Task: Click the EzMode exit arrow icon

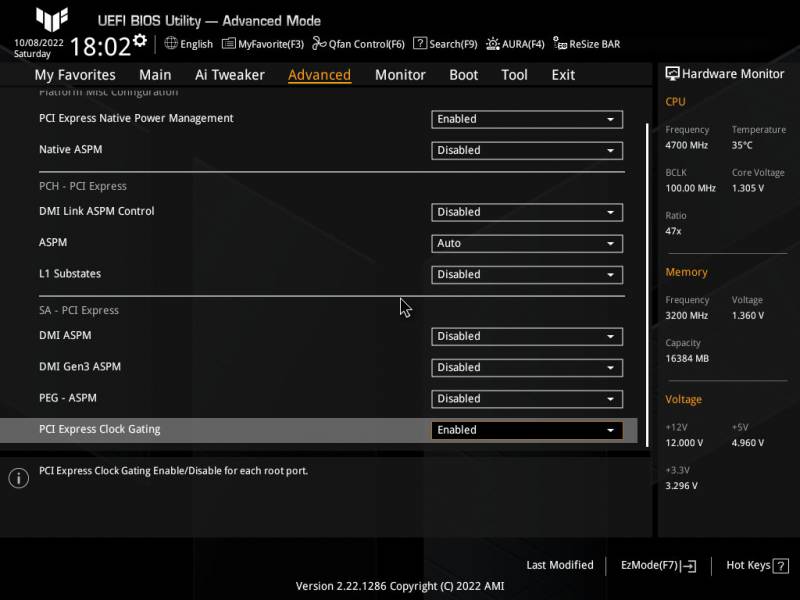Action: tap(689, 566)
